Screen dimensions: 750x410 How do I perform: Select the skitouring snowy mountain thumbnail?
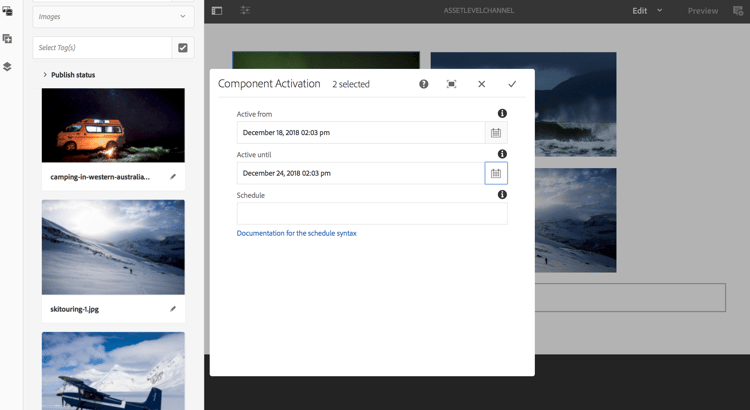(x=113, y=247)
